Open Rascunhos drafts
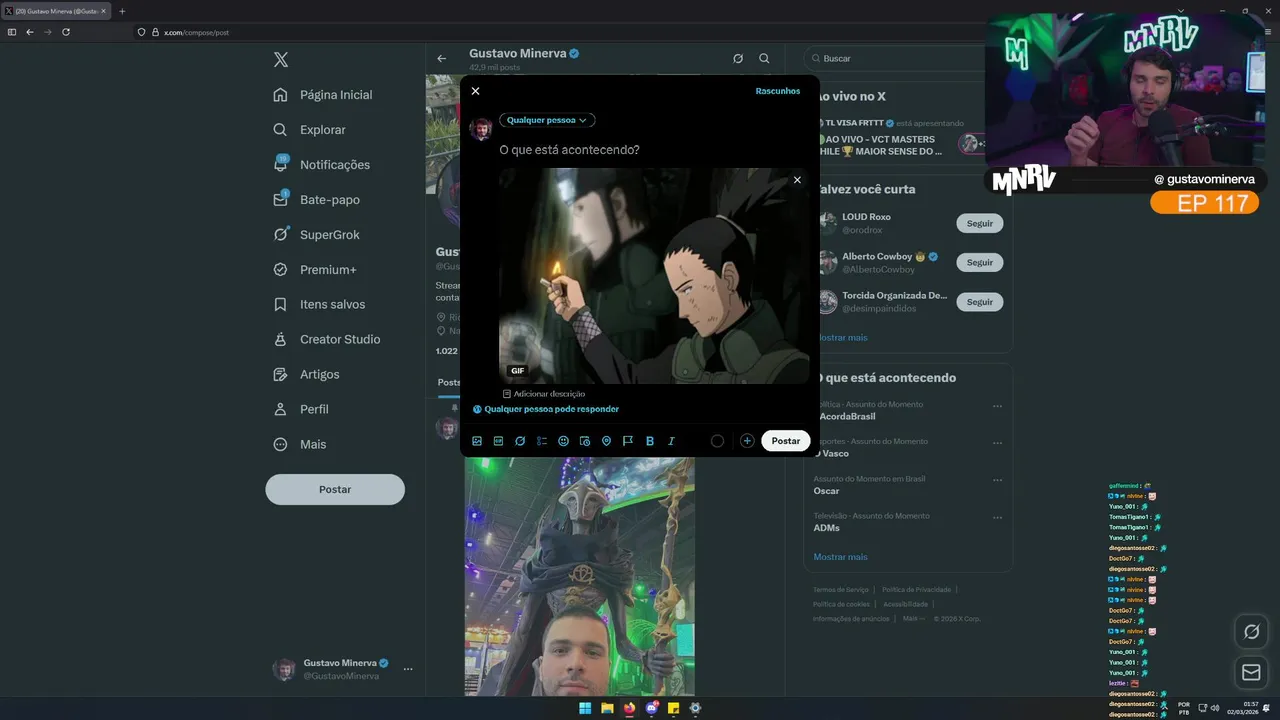Image resolution: width=1280 pixels, height=720 pixels. click(x=778, y=91)
